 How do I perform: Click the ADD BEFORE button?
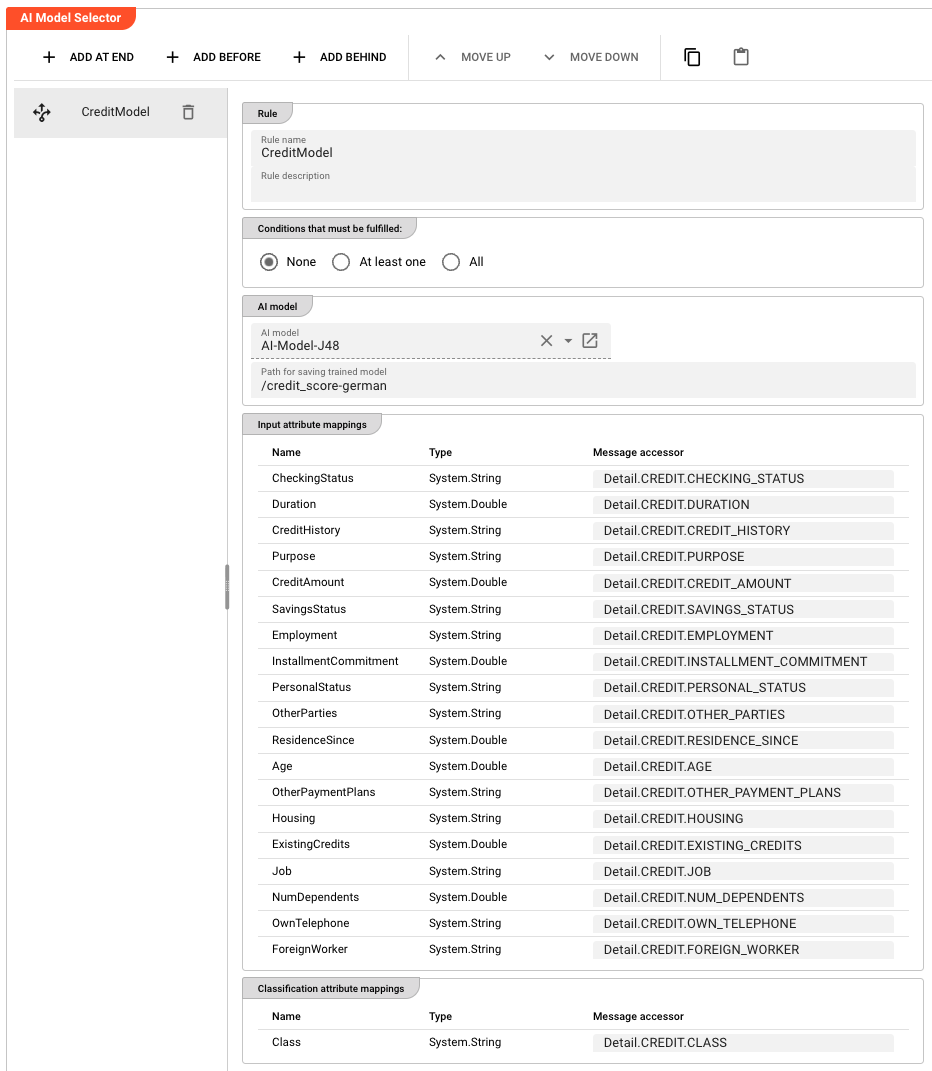click(212, 57)
